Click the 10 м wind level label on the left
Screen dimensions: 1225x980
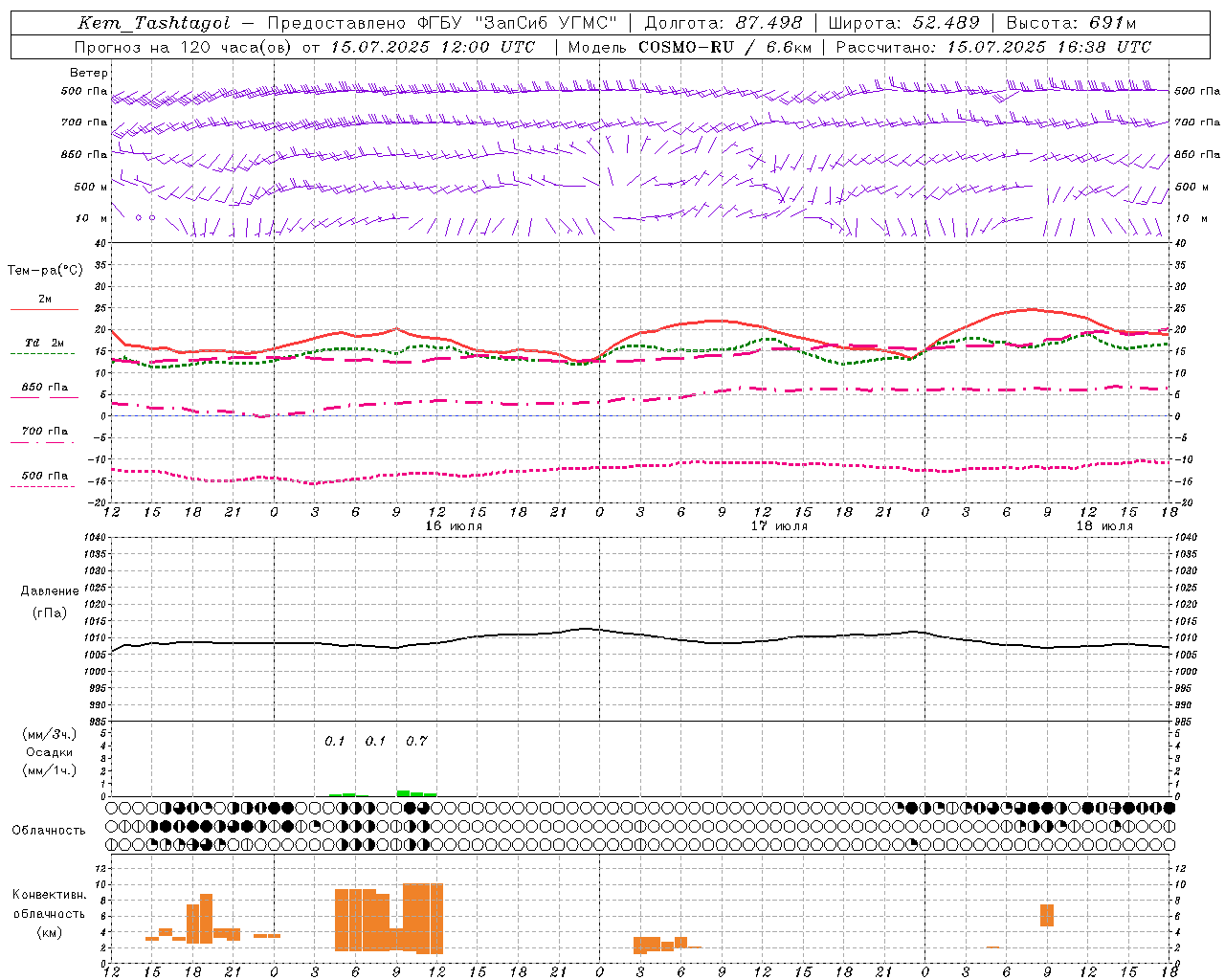tap(92, 218)
